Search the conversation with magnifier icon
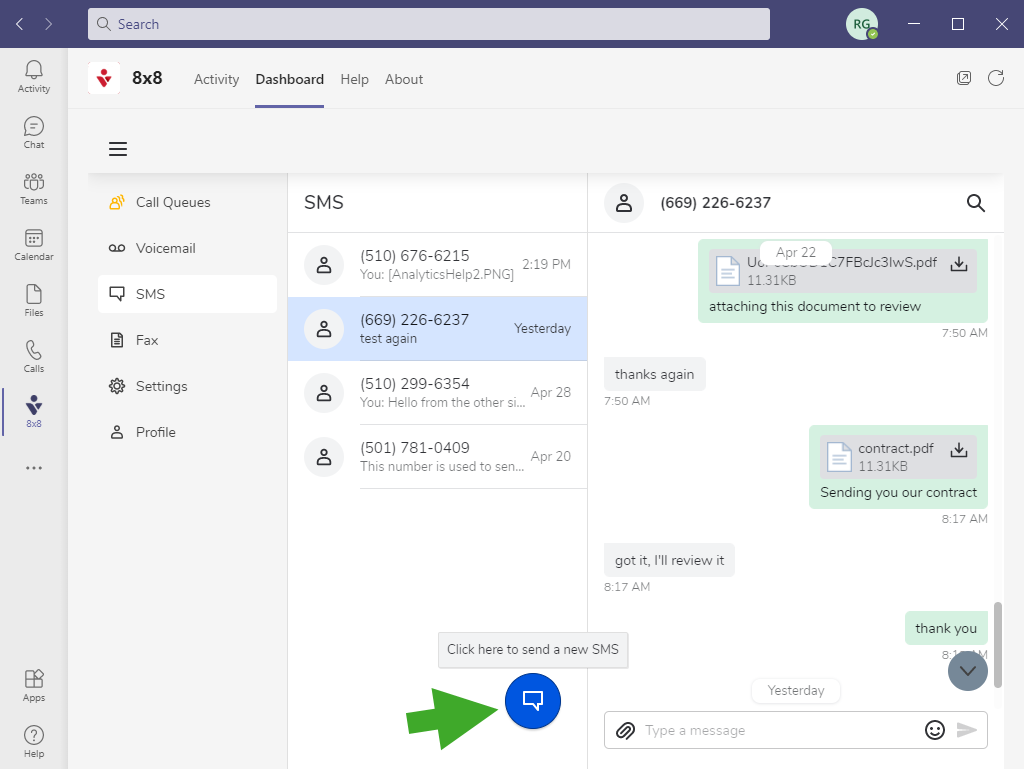Viewport: 1024px width, 769px height. 976,203
